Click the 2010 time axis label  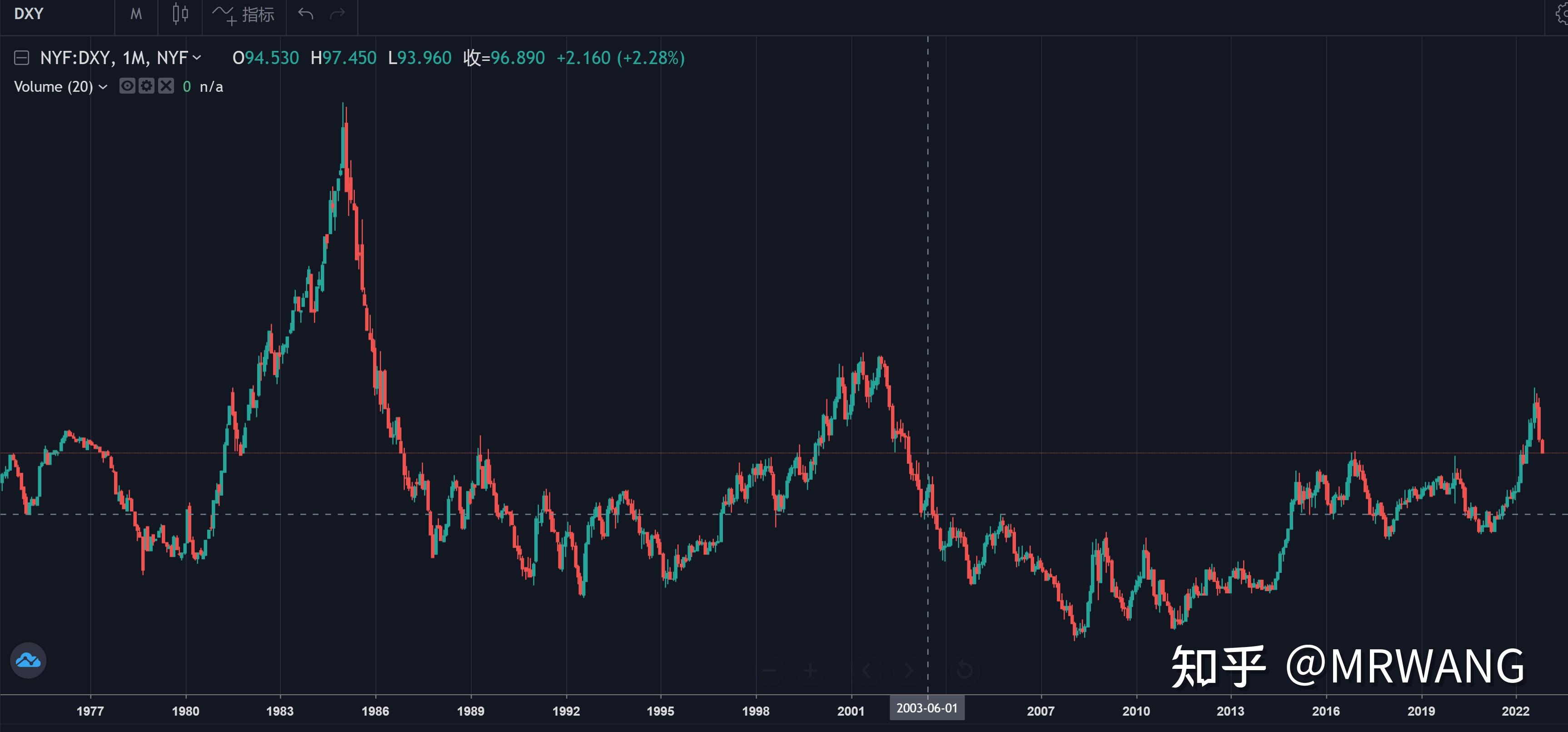[1136, 711]
